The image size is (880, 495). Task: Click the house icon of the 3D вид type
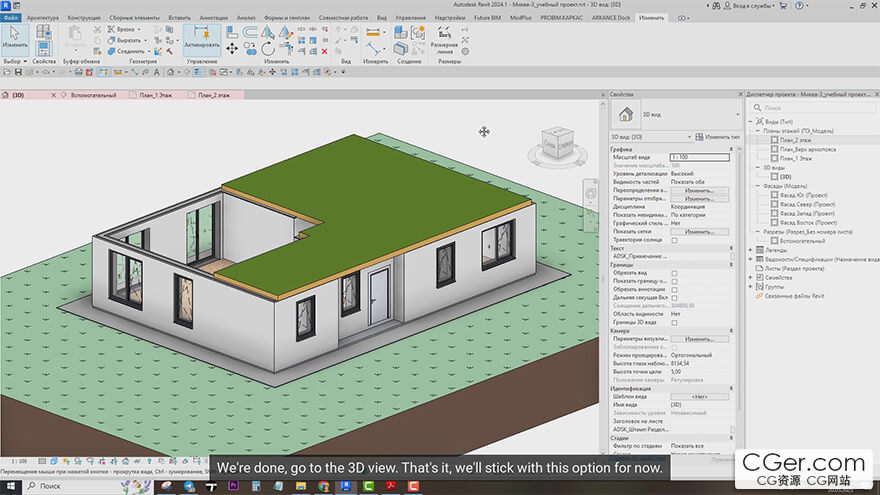626,114
